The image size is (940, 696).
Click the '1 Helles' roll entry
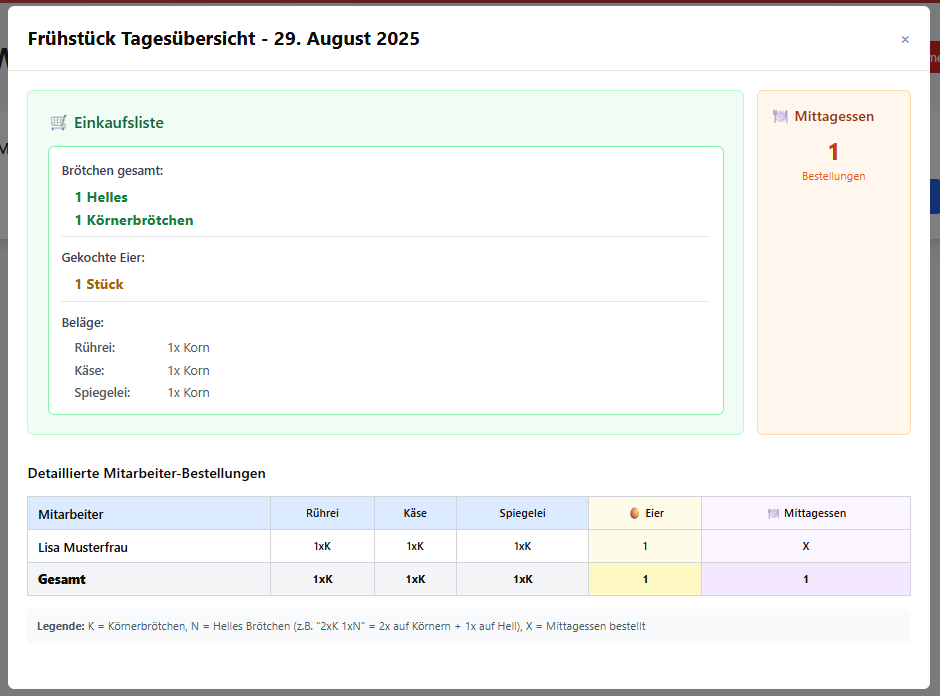pyautogui.click(x=101, y=197)
